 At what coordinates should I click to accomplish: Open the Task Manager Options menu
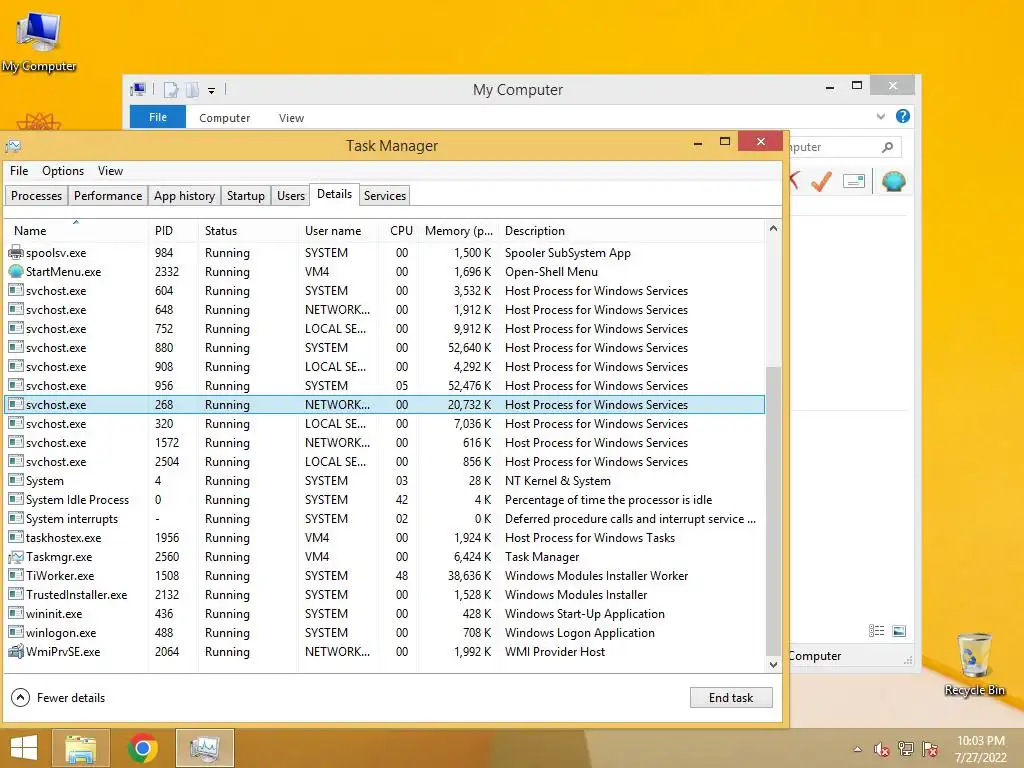click(63, 171)
